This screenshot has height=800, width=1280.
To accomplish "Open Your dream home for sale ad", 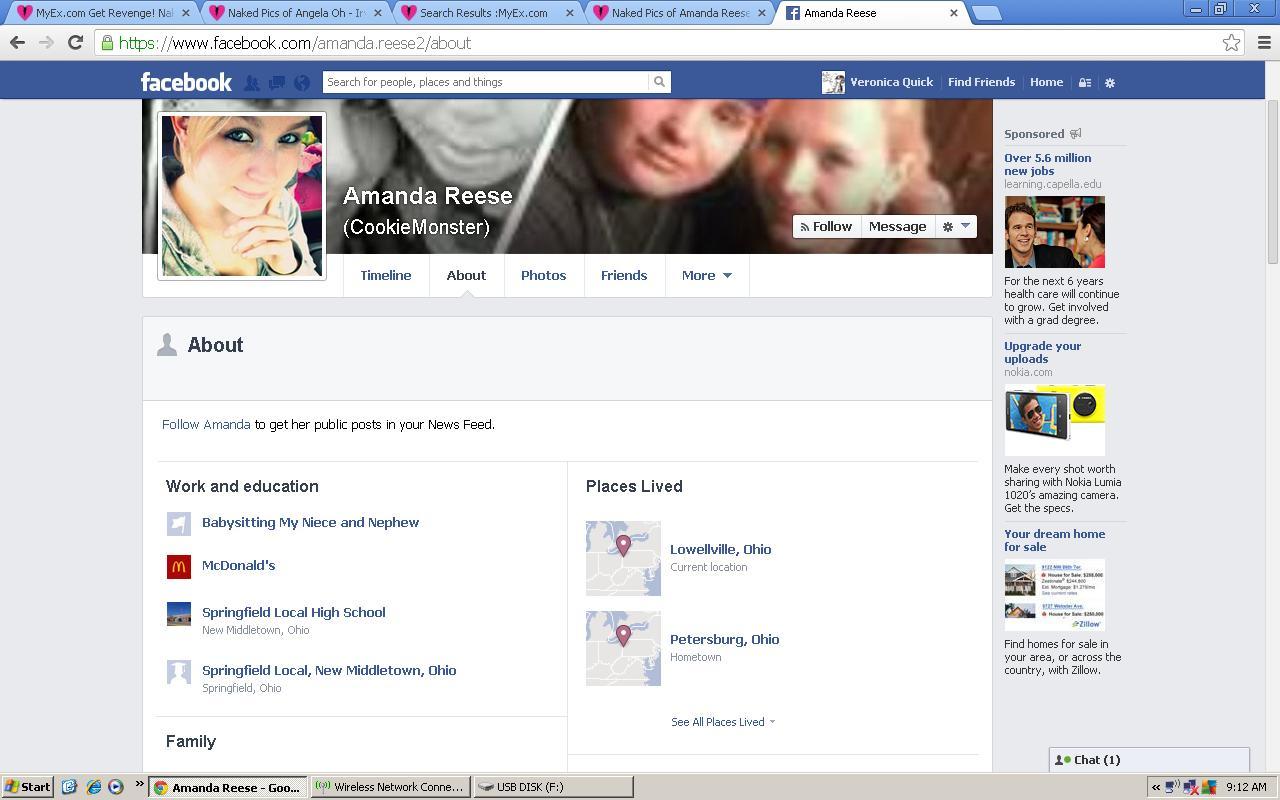I will coord(1054,540).
